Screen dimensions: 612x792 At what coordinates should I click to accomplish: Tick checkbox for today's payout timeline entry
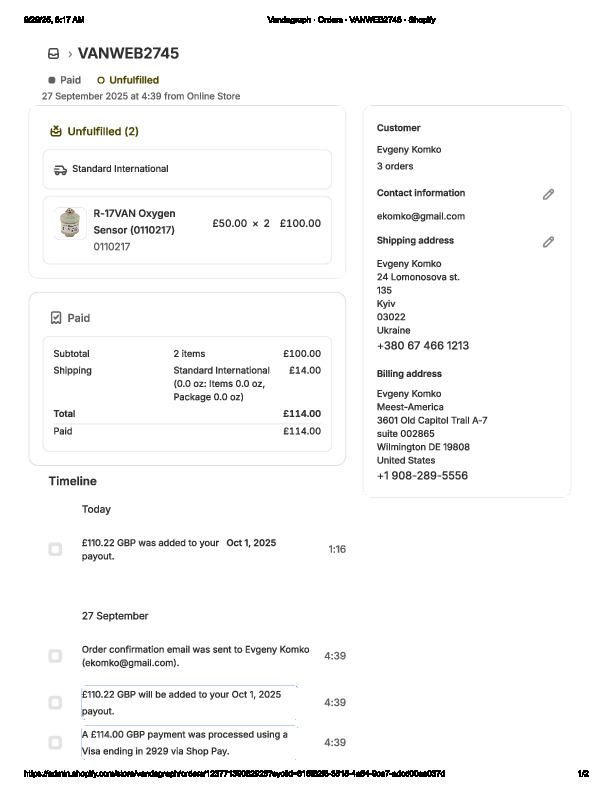(x=55, y=549)
